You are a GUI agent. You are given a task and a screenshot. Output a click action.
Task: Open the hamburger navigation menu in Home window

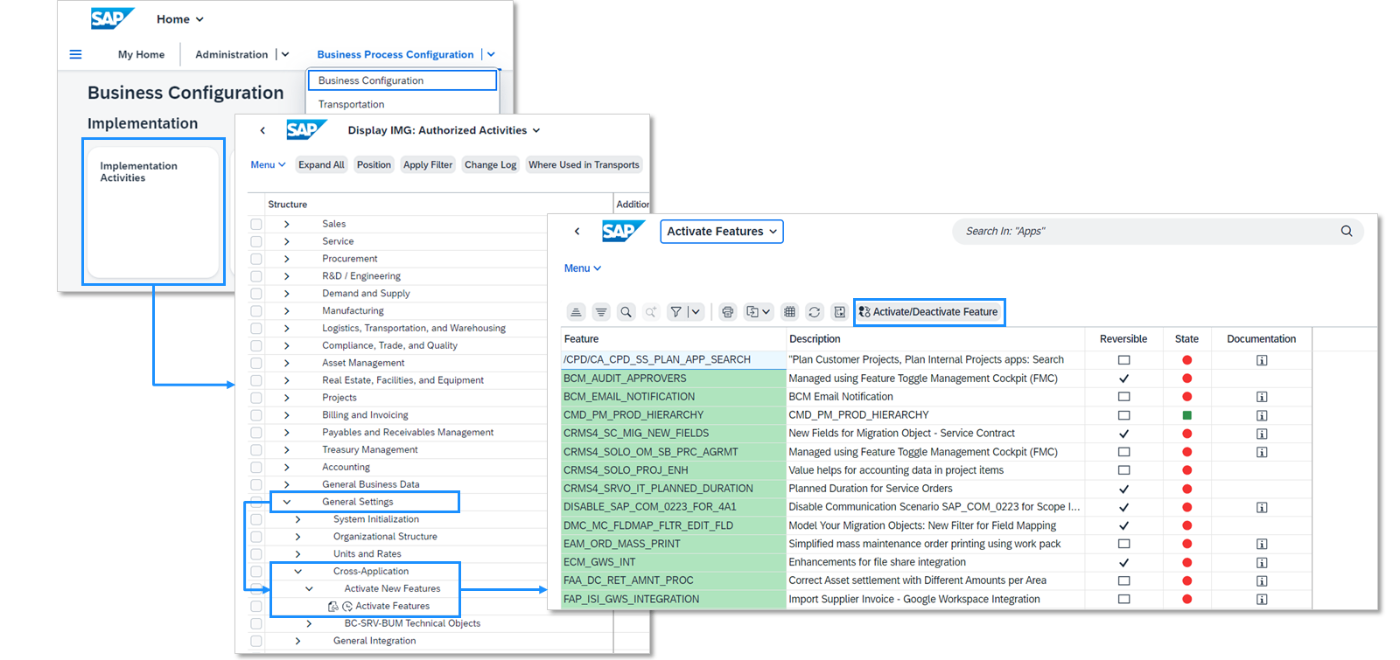click(75, 54)
